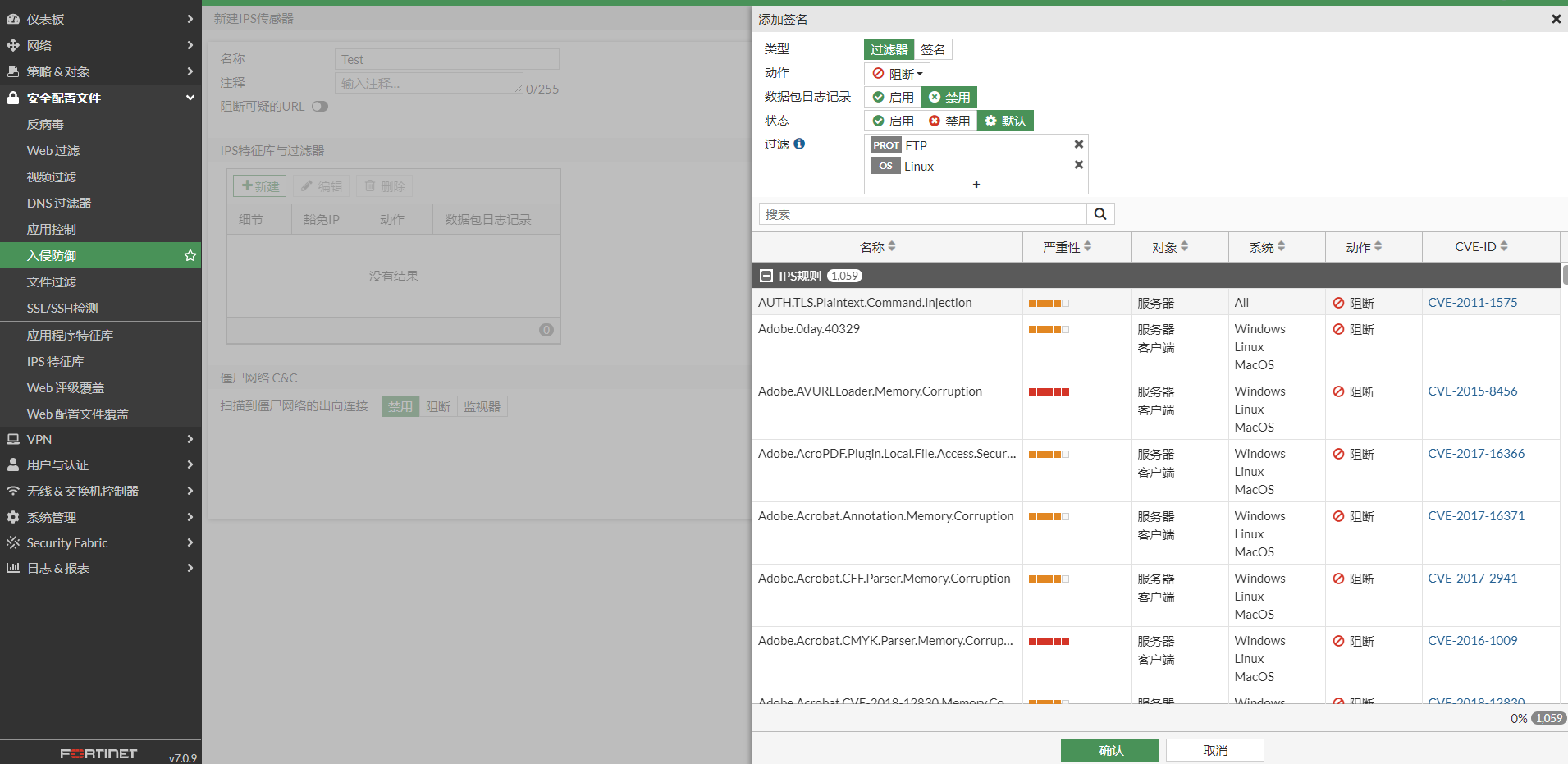The height and width of the screenshot is (764, 1568).
Task: Click severity bar of Adobe.AVURLLoader row
Action: tap(1049, 391)
